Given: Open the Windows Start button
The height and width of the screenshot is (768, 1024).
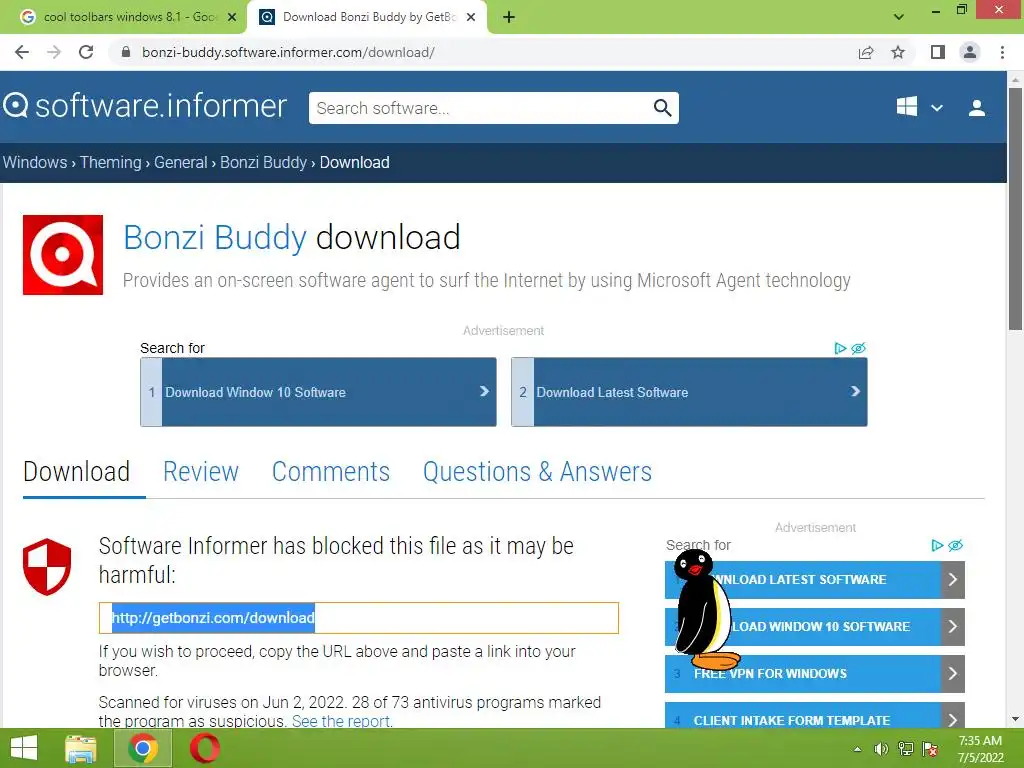Looking at the screenshot, I should pyautogui.click(x=24, y=748).
